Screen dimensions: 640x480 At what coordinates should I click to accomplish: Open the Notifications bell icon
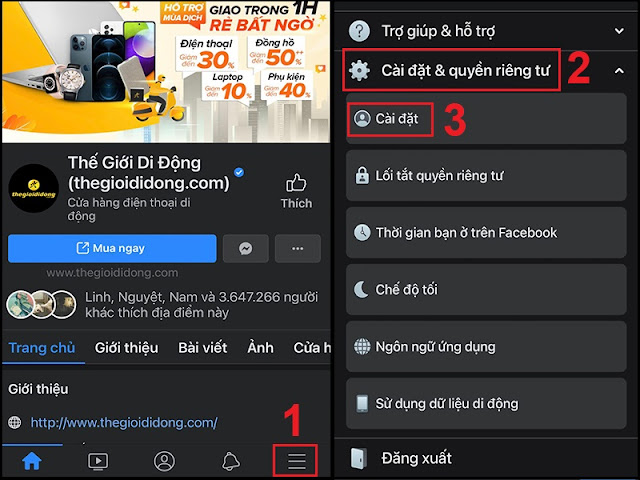coord(231,461)
